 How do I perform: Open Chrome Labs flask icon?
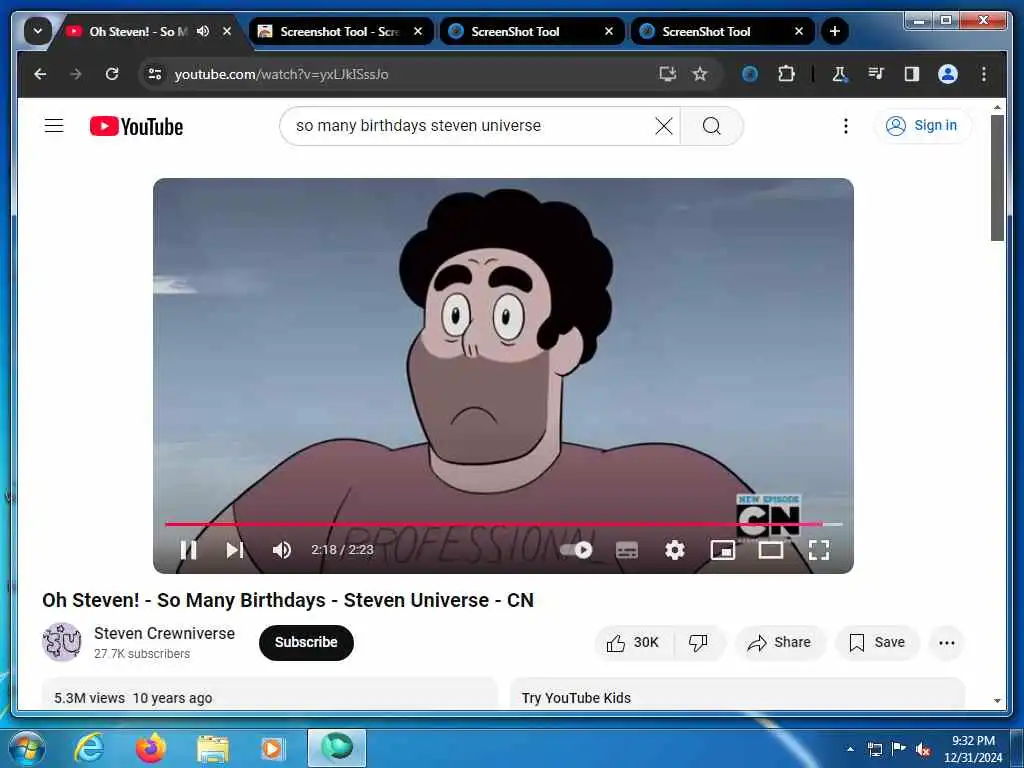(x=840, y=74)
